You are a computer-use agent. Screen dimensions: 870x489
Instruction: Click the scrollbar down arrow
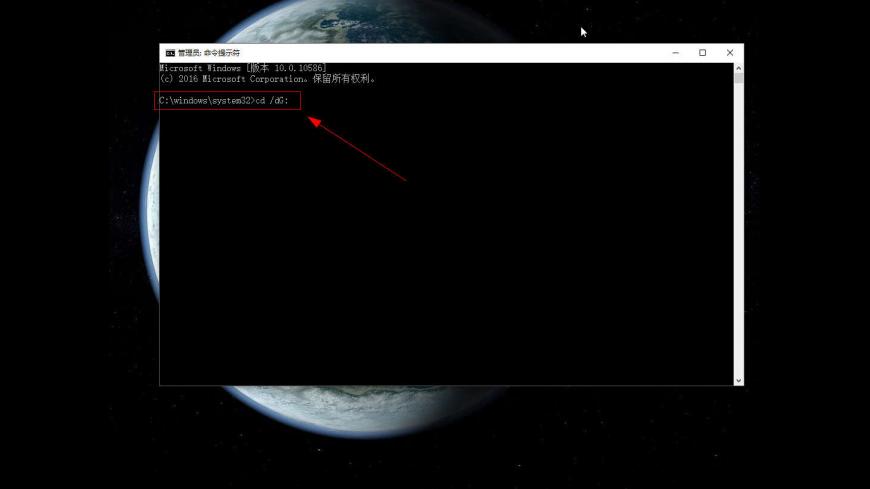pos(739,380)
